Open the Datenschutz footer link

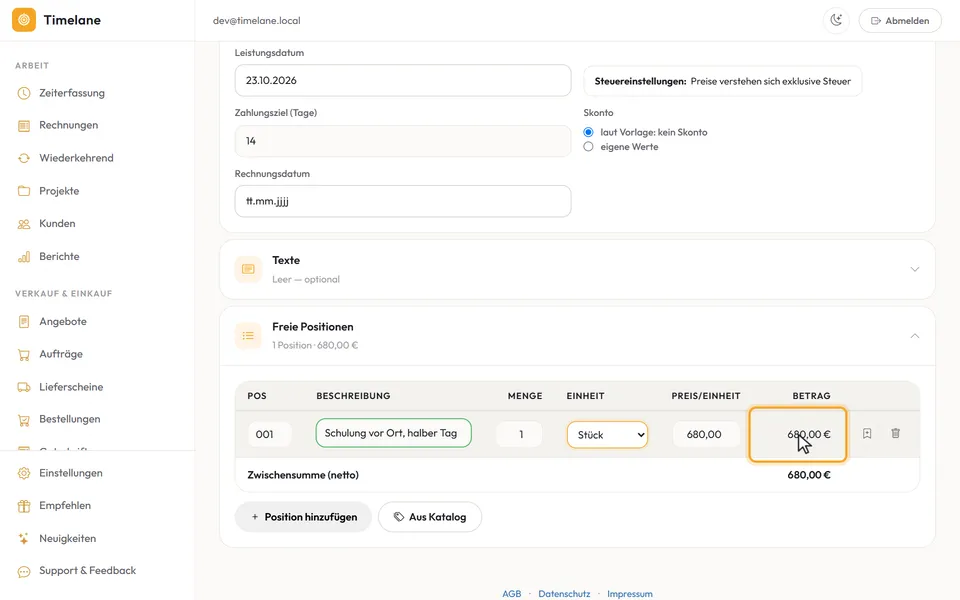click(x=564, y=594)
